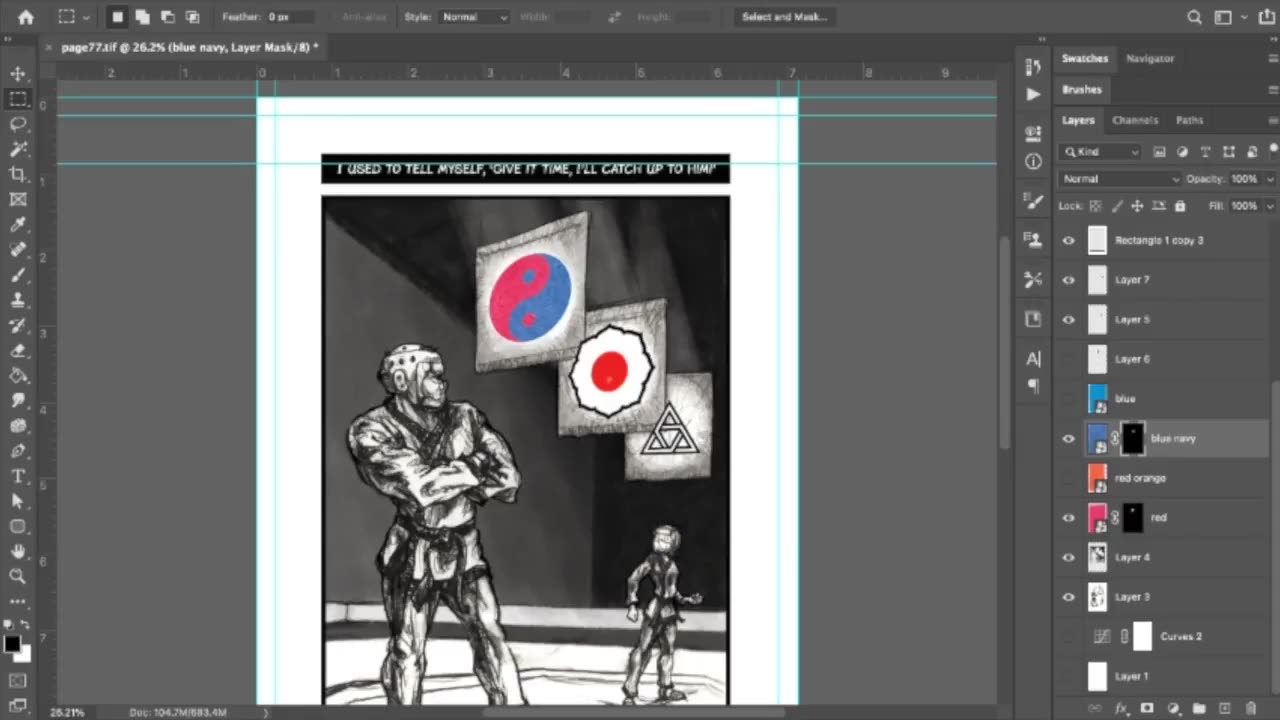Select the Rectangular Marquee tool
Screen dimensions: 1280x720
click(x=18, y=99)
